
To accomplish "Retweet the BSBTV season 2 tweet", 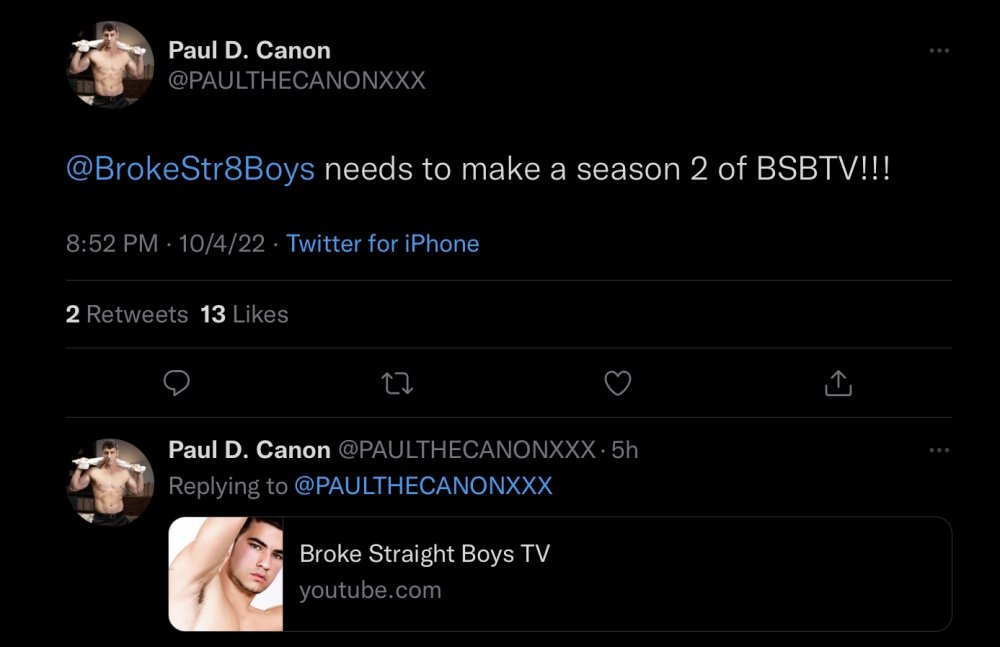I will click(398, 383).
